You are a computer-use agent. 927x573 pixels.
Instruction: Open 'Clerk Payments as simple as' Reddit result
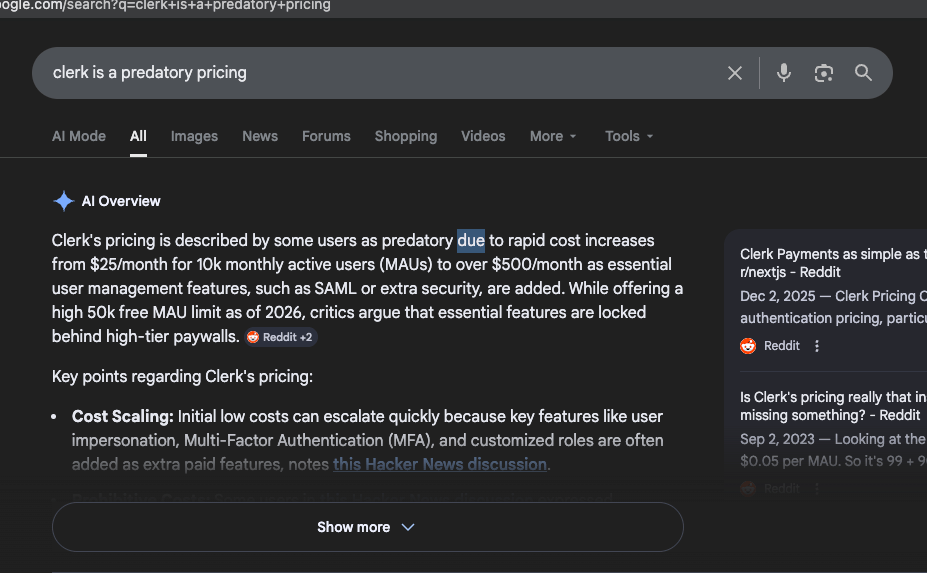tap(833, 263)
